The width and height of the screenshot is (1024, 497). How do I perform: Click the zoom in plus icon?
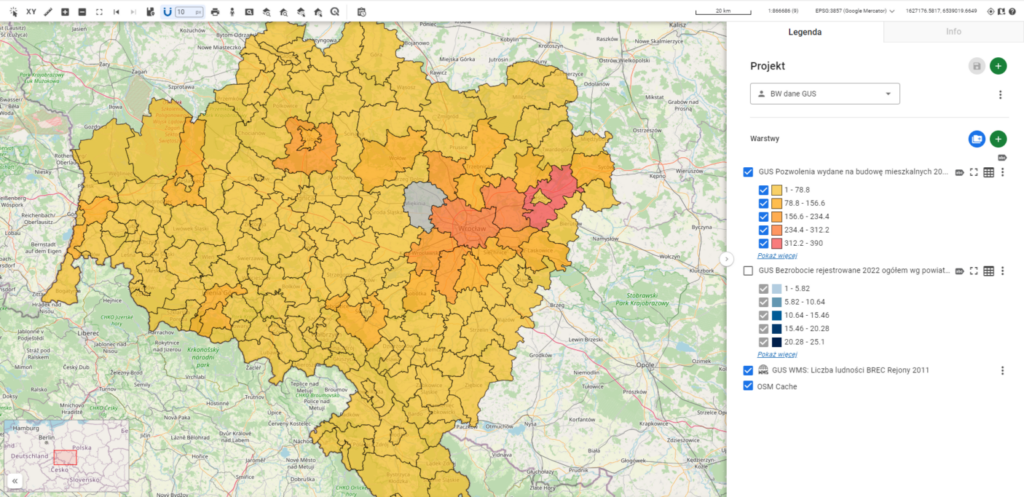[65, 11]
